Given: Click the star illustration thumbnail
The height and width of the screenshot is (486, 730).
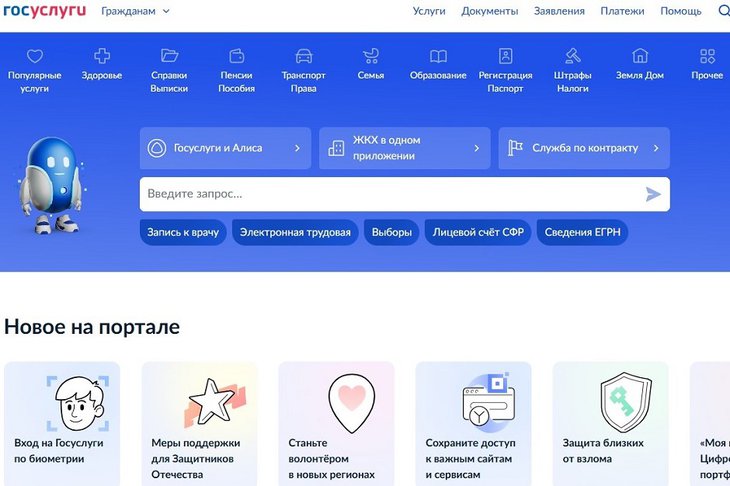Looking at the screenshot, I should point(215,403).
